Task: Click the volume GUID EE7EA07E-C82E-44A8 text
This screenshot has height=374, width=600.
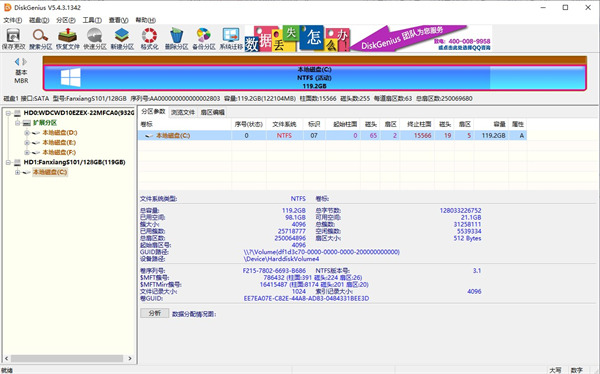Action: [x=307, y=298]
